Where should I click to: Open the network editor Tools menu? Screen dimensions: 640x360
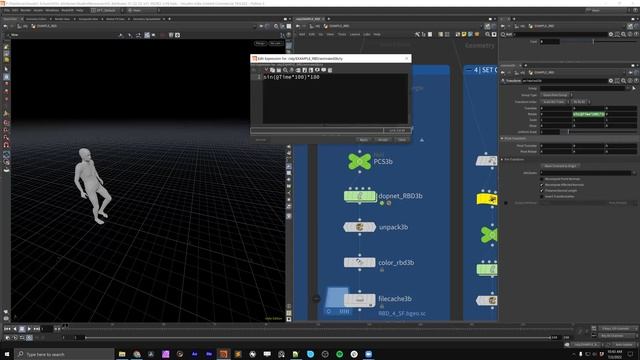coord(342,35)
